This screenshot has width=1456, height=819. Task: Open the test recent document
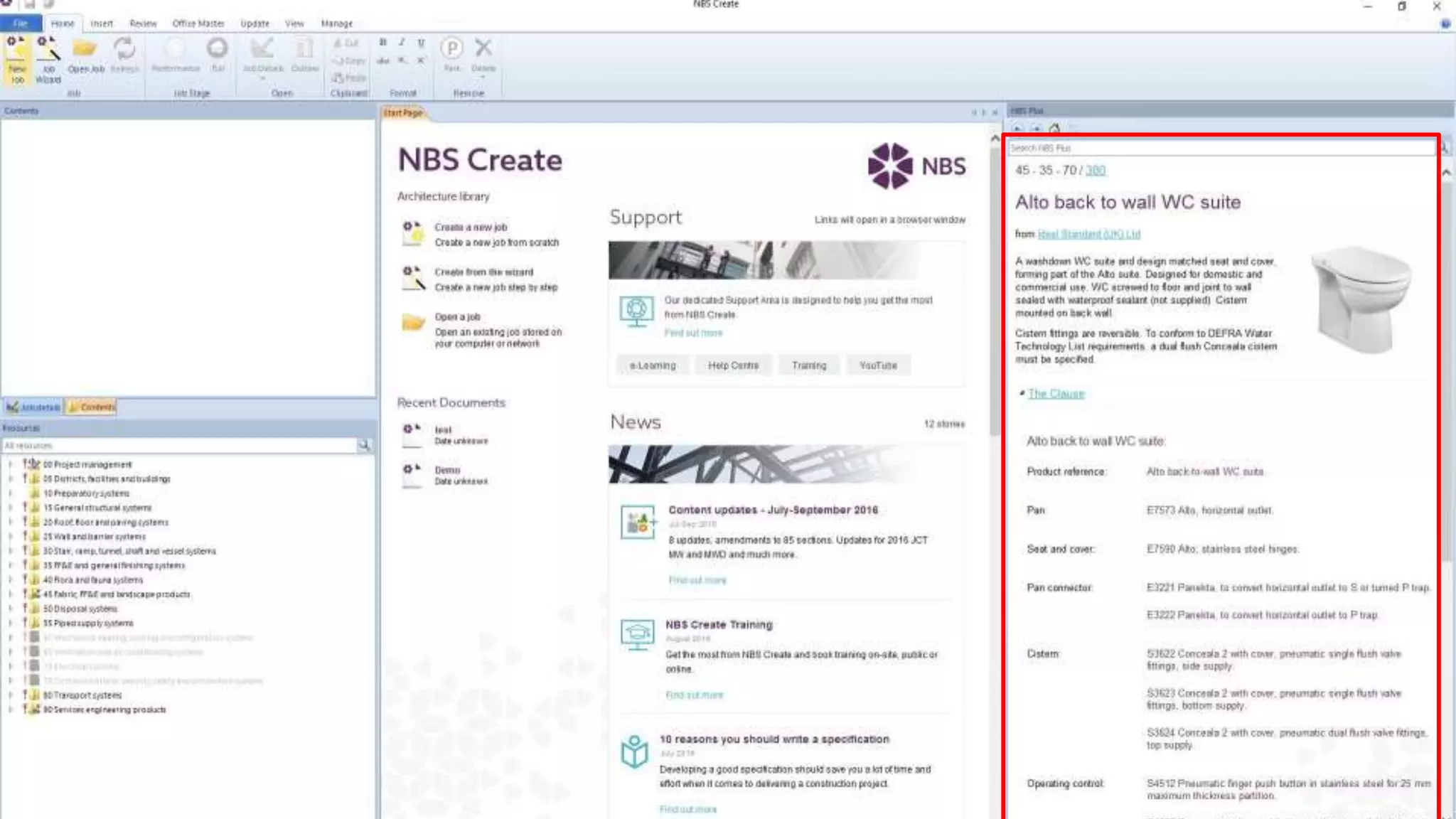click(x=443, y=430)
